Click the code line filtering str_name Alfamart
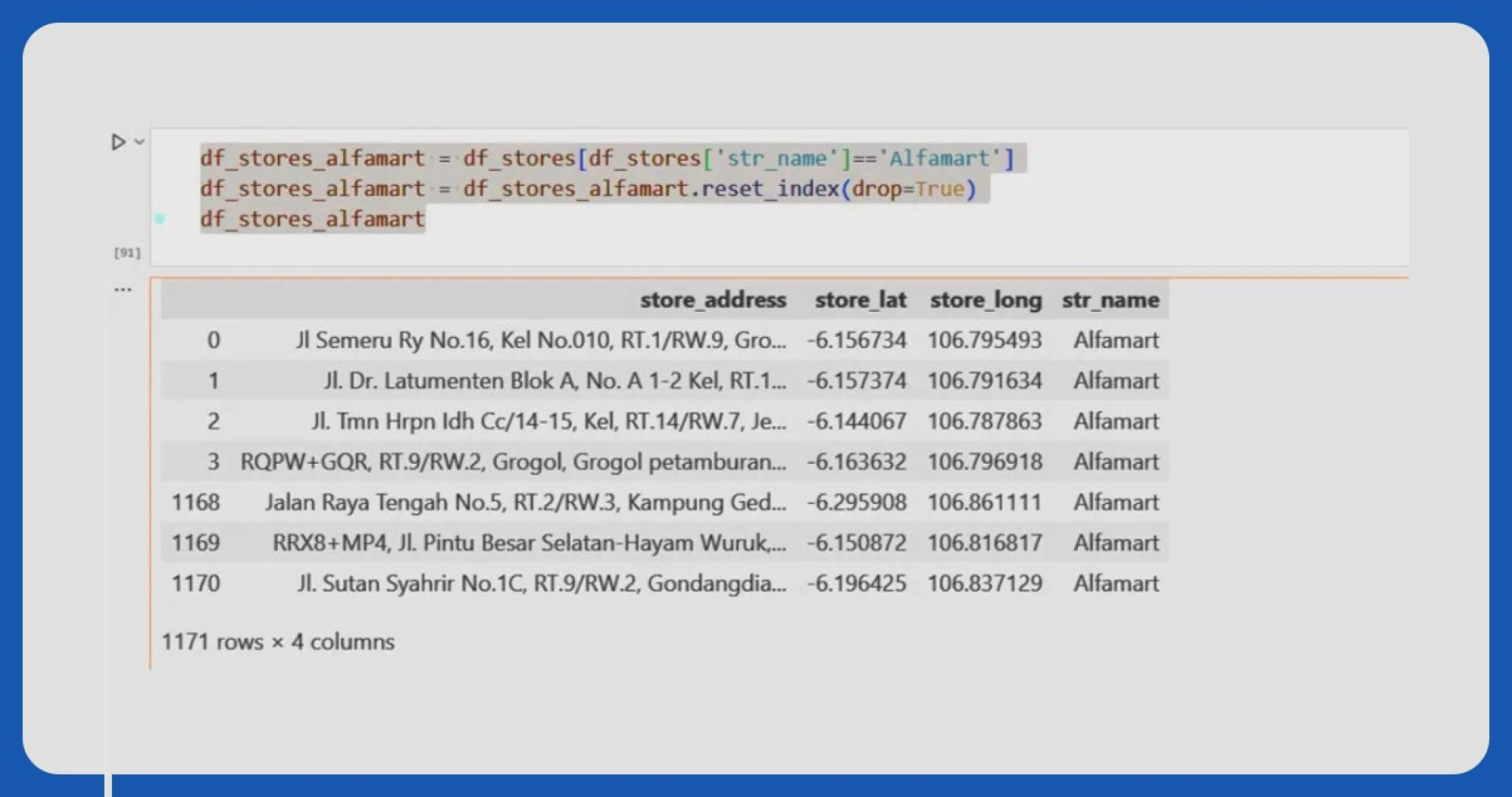Screen dimensions: 1512x797 (607, 158)
